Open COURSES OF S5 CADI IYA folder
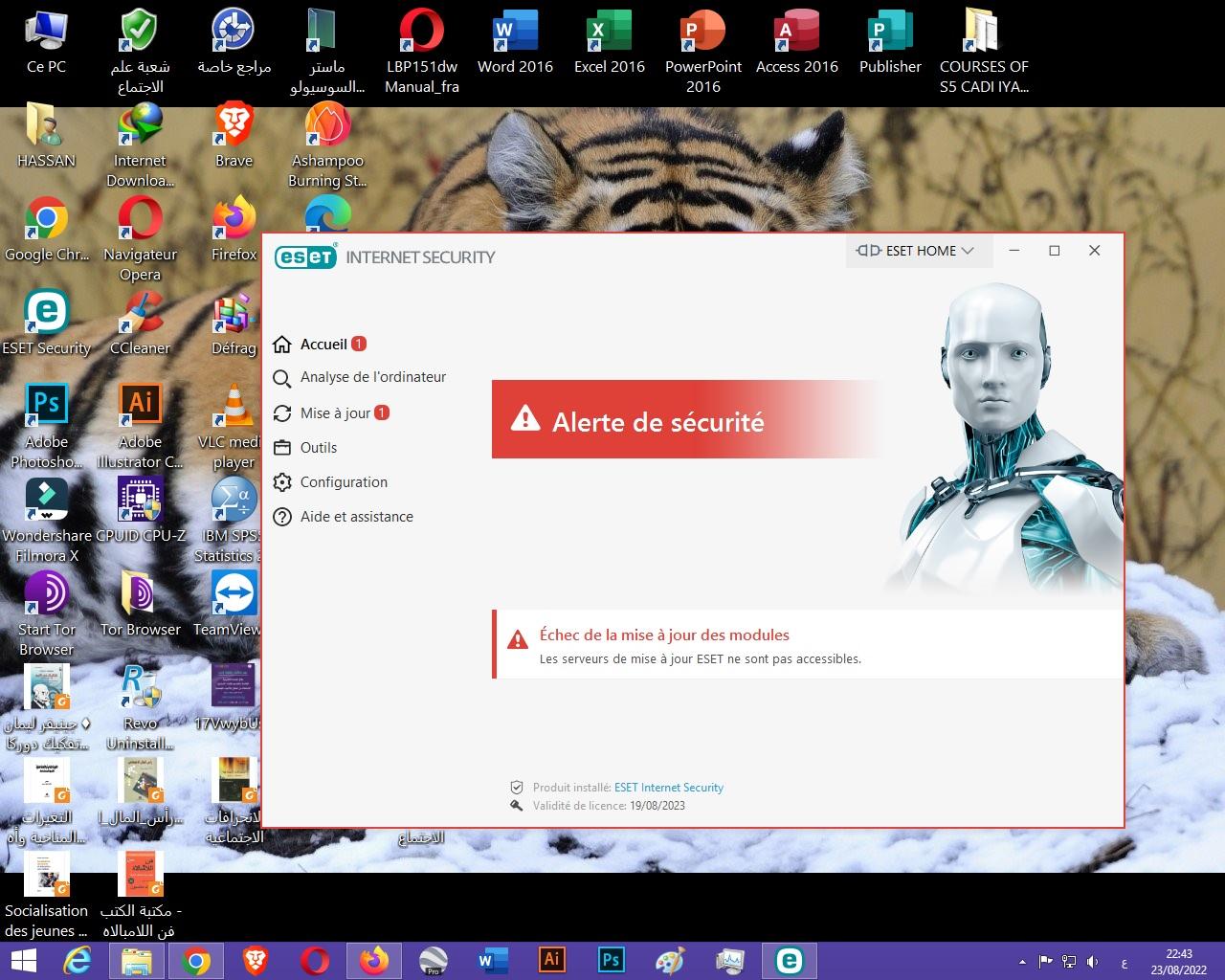1225x980 pixels. [x=984, y=51]
